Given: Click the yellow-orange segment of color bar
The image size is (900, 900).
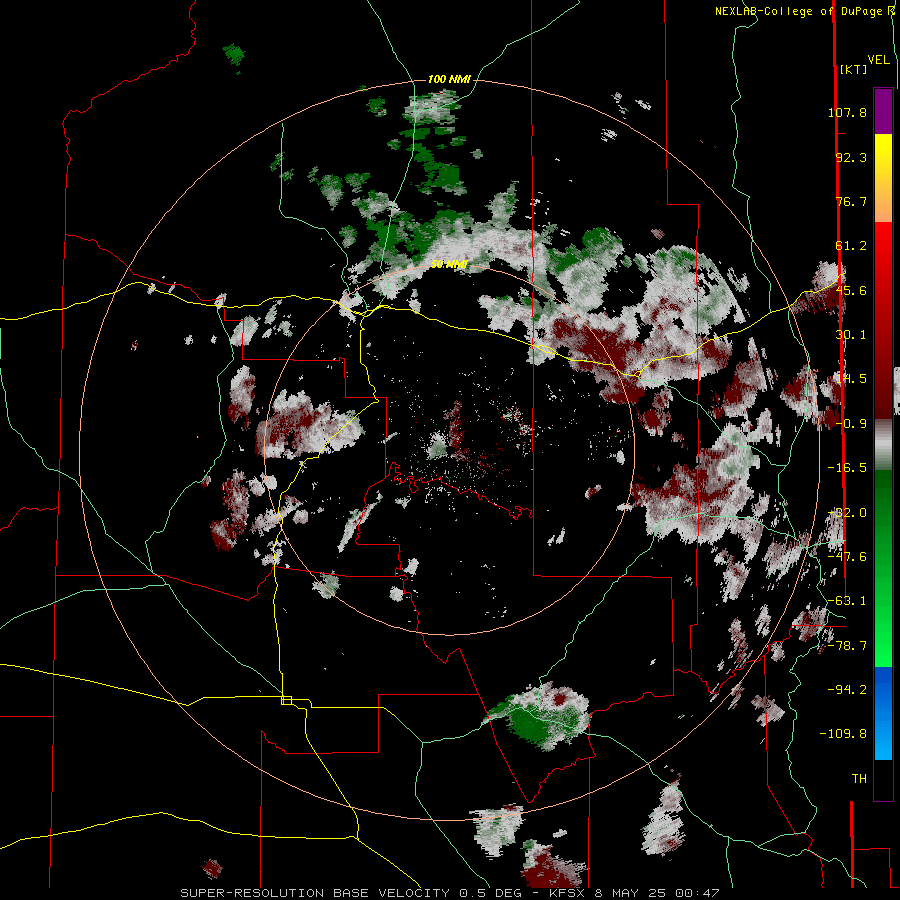Looking at the screenshot, I should [x=883, y=178].
